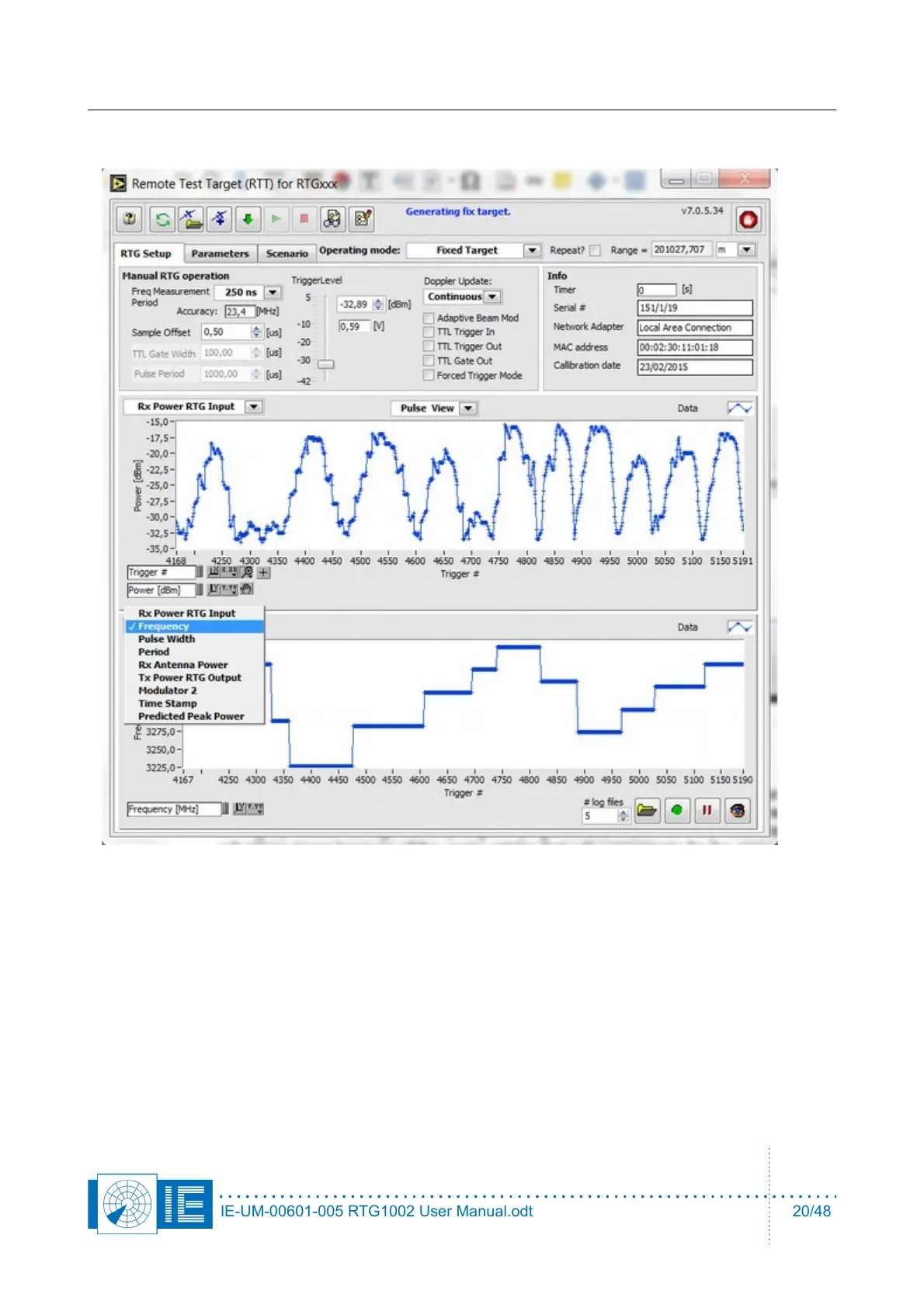924x1308 pixels.
Task: Select Period in the dropdown list
Action: 195,652
